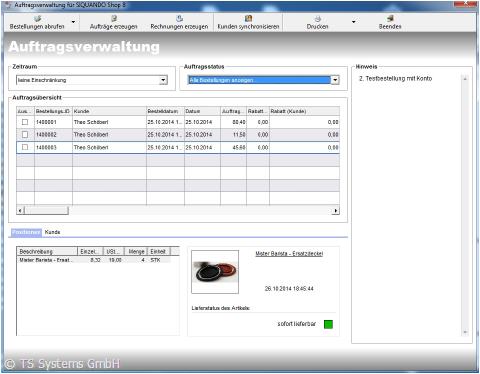Switch to the Kunde tab
The width and height of the screenshot is (480, 374).
[x=52, y=232]
